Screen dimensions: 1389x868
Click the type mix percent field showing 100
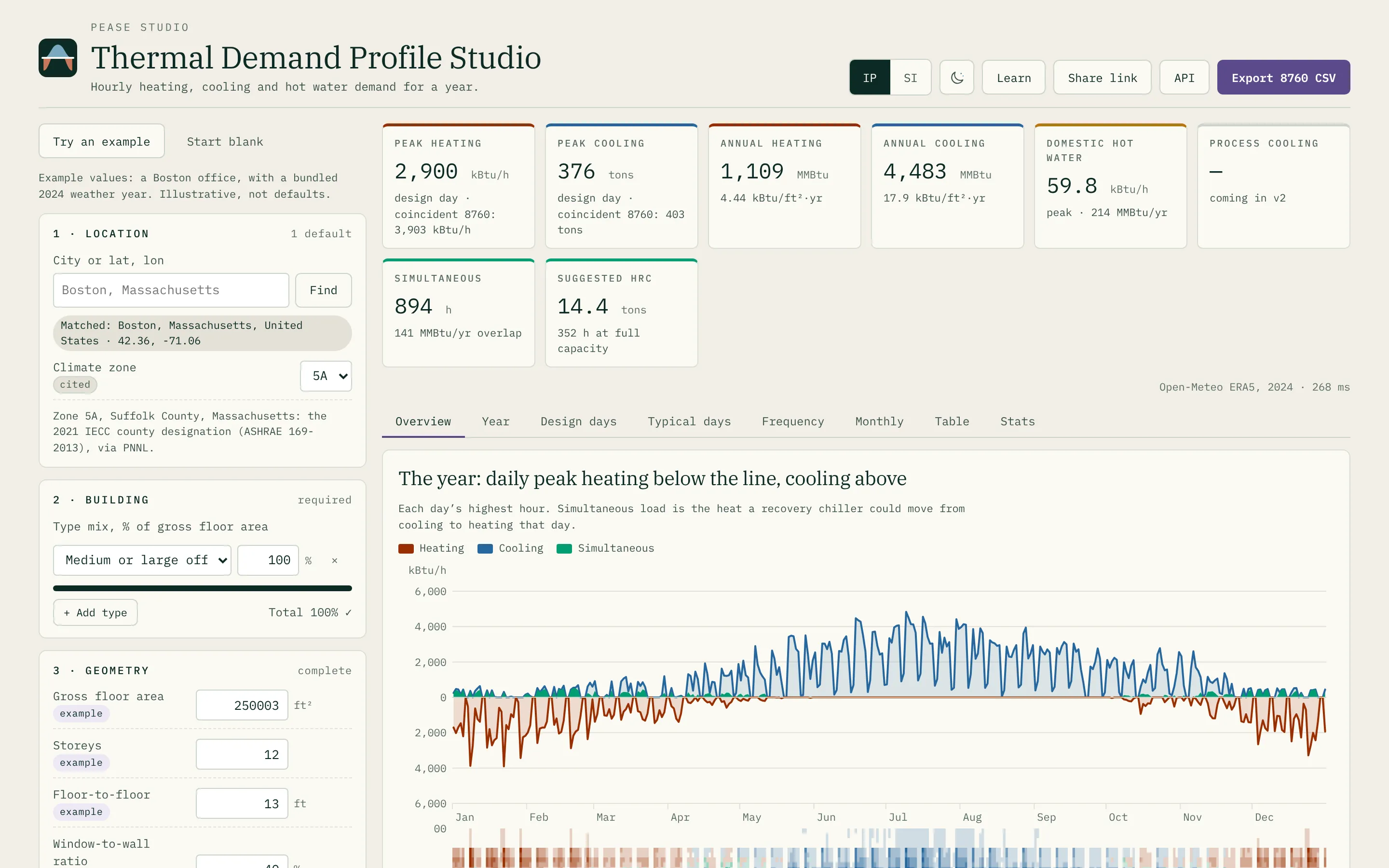[x=268, y=560]
